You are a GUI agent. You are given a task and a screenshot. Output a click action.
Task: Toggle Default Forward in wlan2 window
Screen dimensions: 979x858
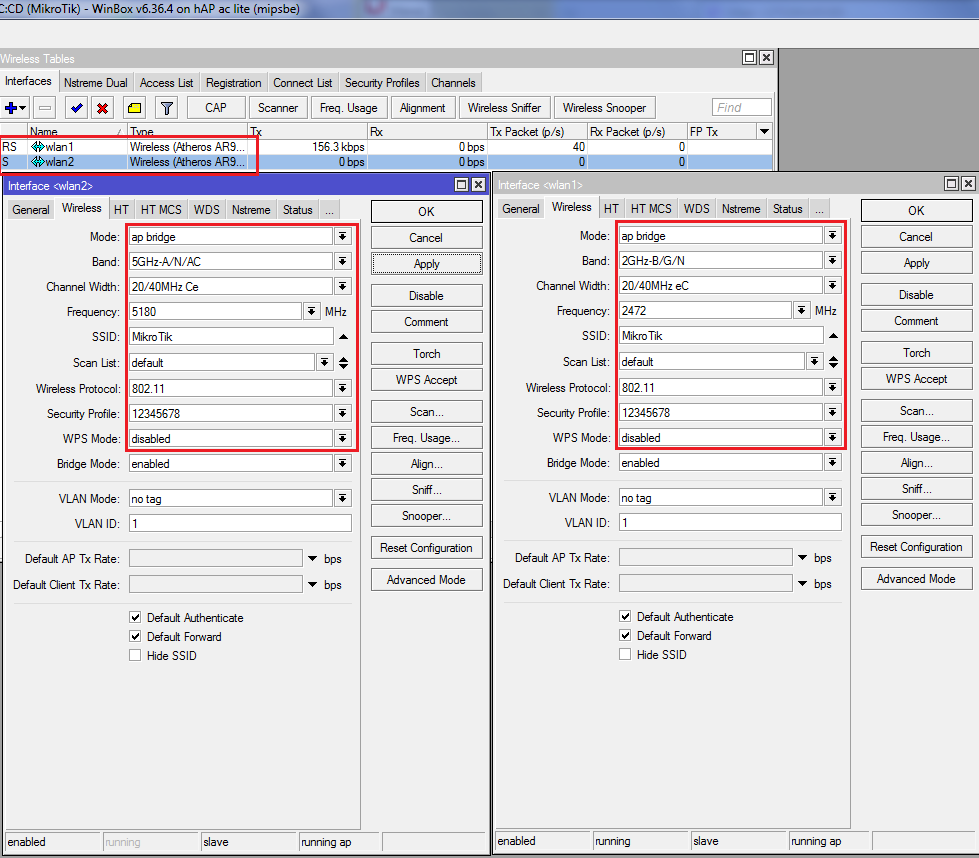pos(135,636)
